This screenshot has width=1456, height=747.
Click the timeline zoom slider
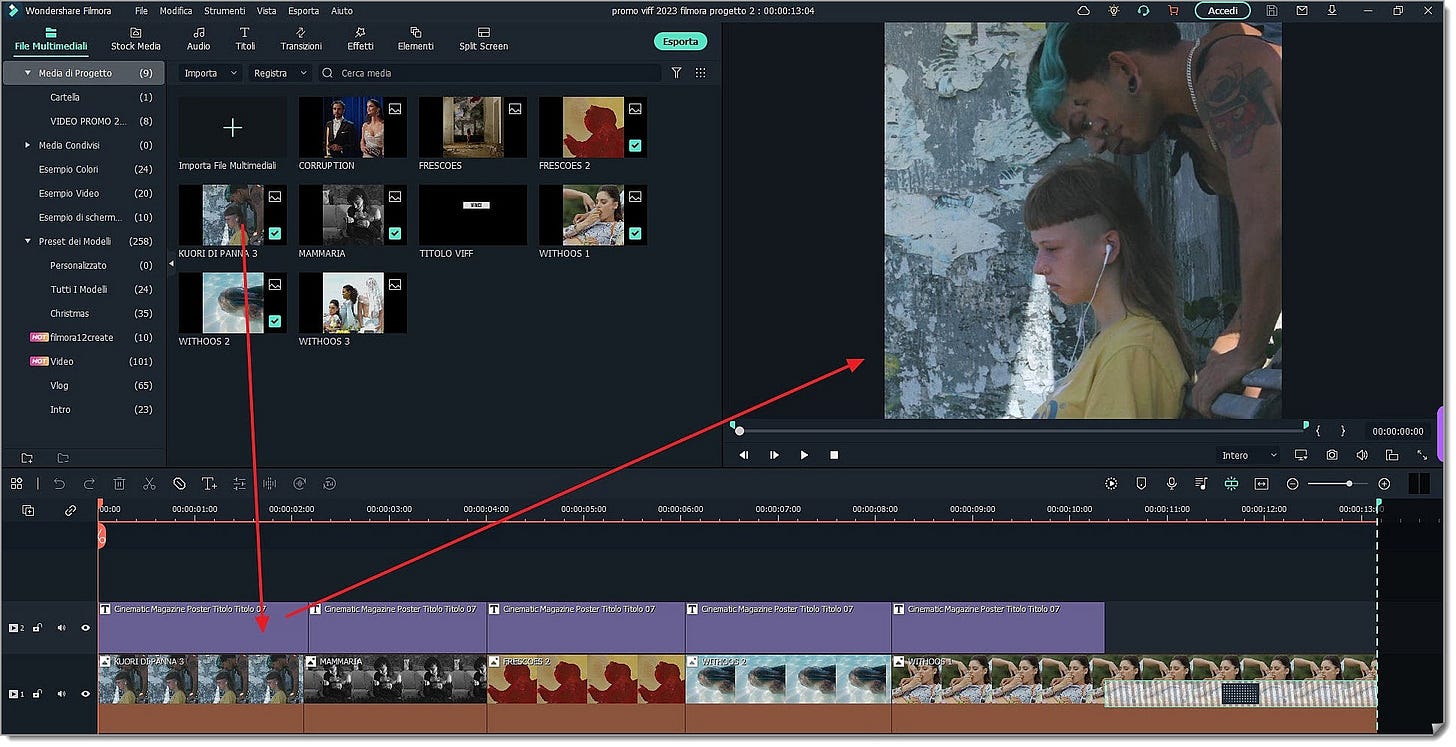(1338, 484)
